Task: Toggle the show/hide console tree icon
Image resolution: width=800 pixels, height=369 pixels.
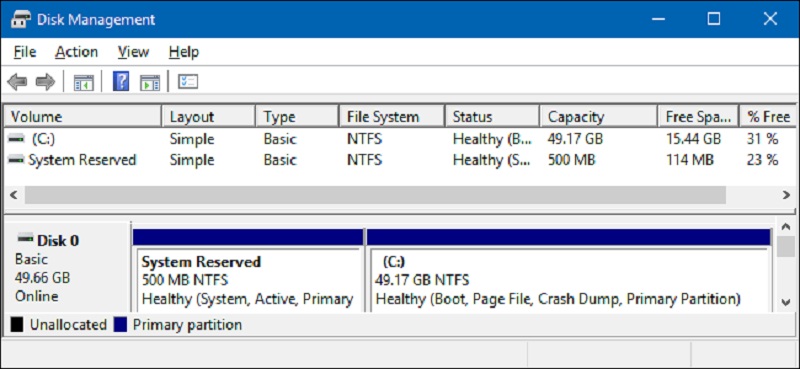Action: (84, 82)
